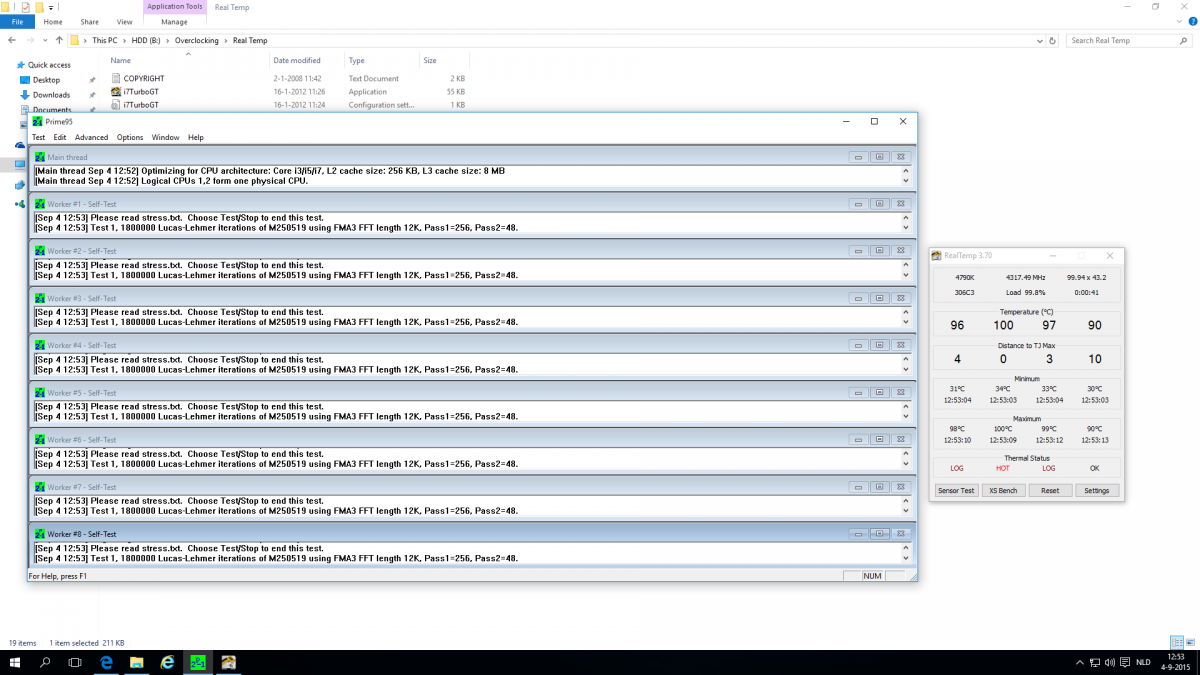This screenshot has width=1200, height=675.
Task: Click the Main thread window icon
Action: click(40, 157)
